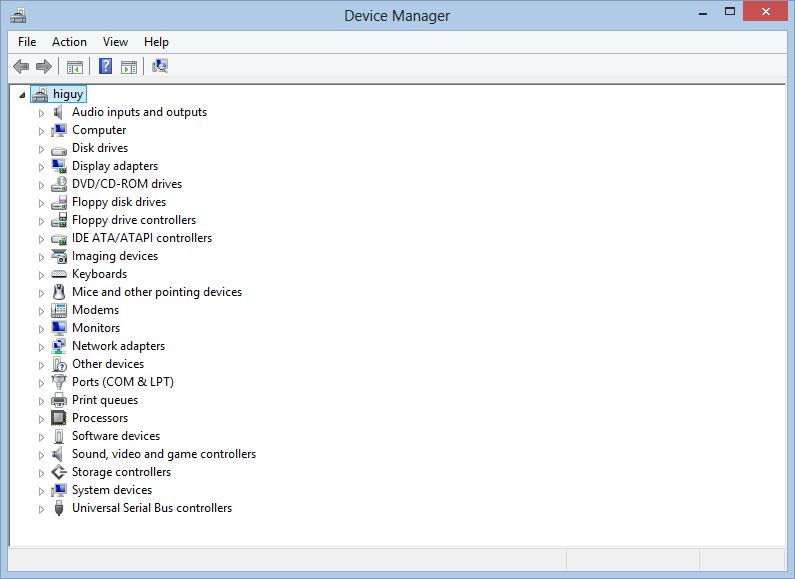Select Monitors label

tap(96, 328)
